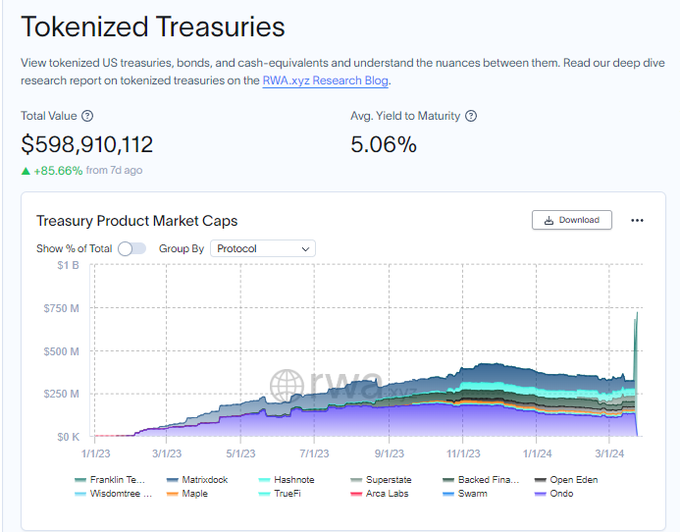Click the 1/1/24 x-axis date label
680x532 pixels.
537,454
